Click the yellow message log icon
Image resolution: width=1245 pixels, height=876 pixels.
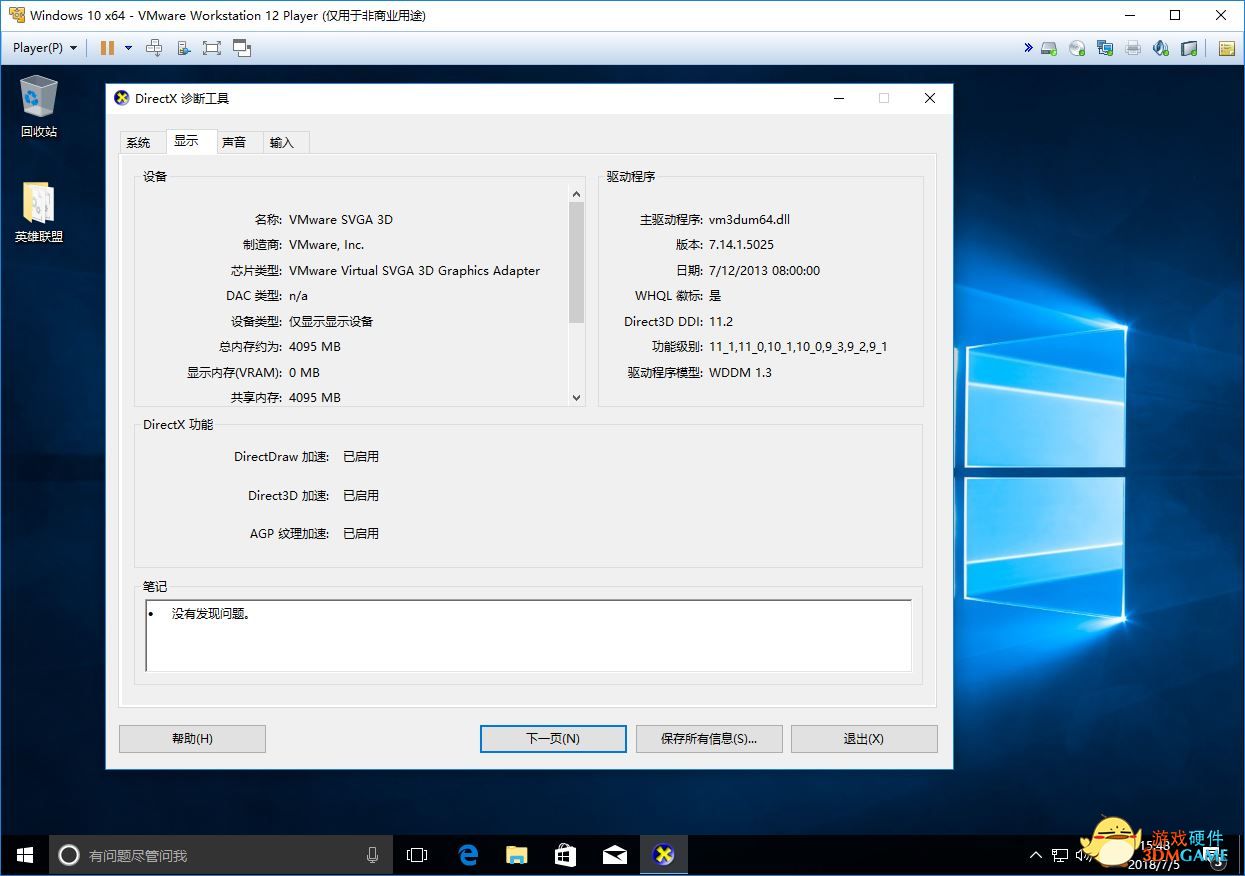1226,47
